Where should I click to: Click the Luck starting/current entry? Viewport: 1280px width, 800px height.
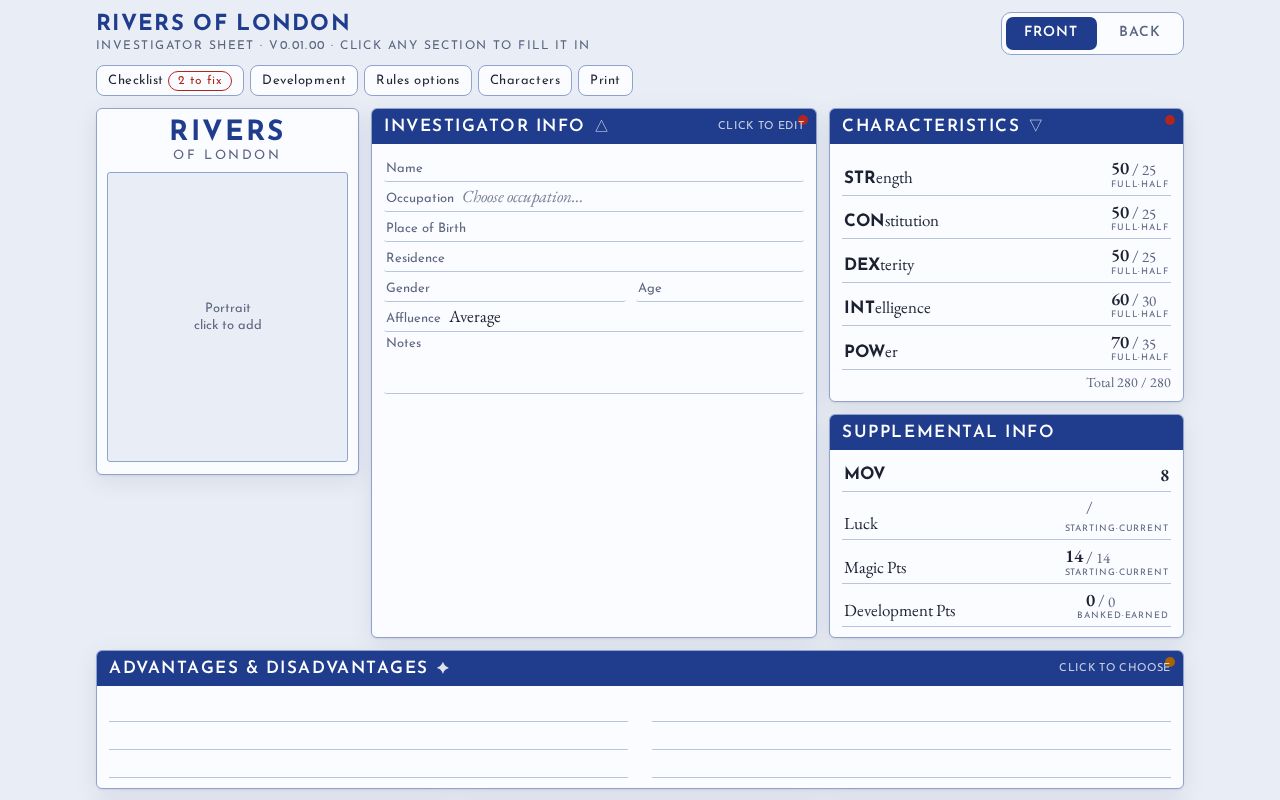(x=1117, y=517)
